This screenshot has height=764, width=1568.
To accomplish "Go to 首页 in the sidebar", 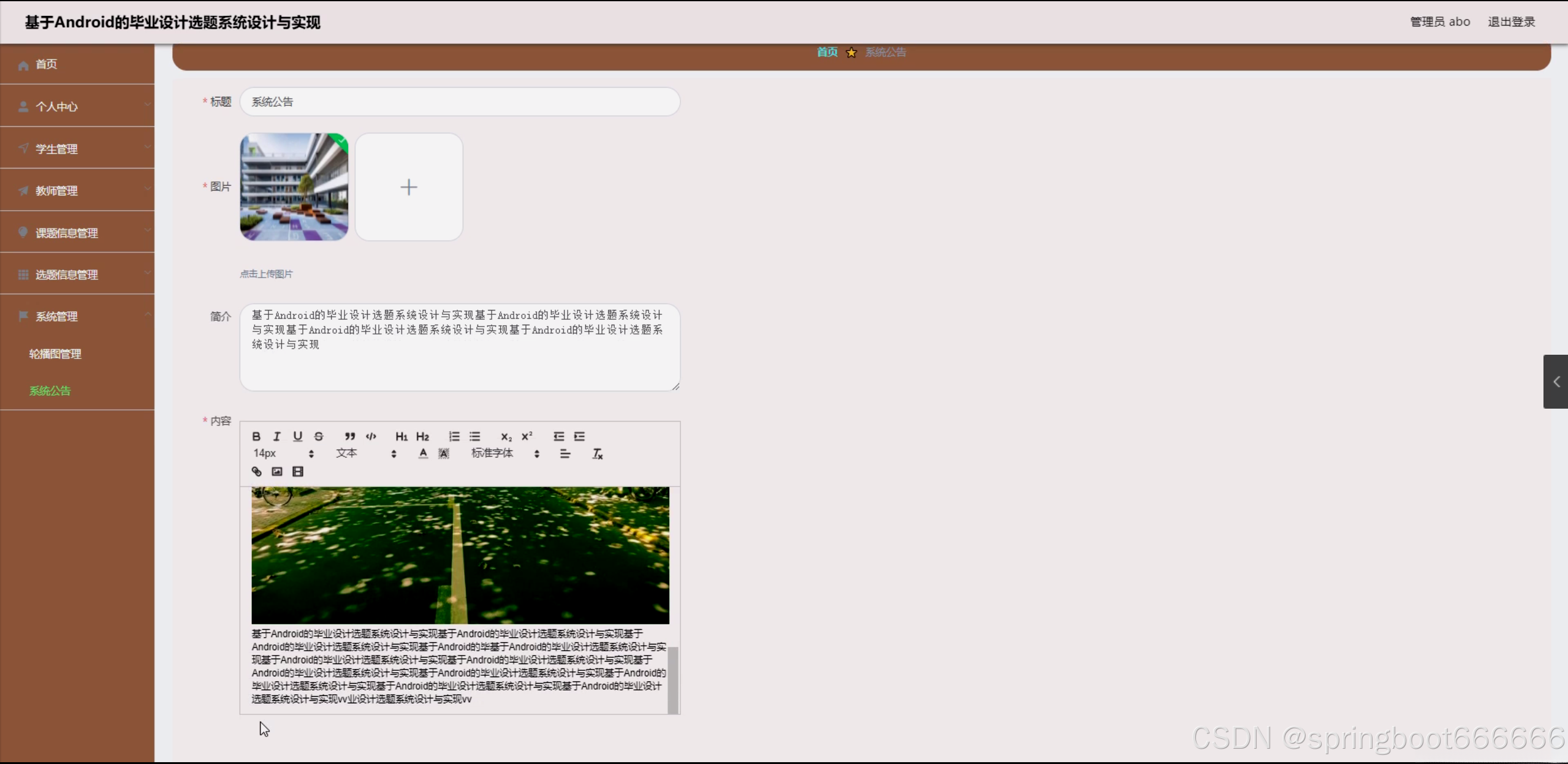I will tap(47, 64).
